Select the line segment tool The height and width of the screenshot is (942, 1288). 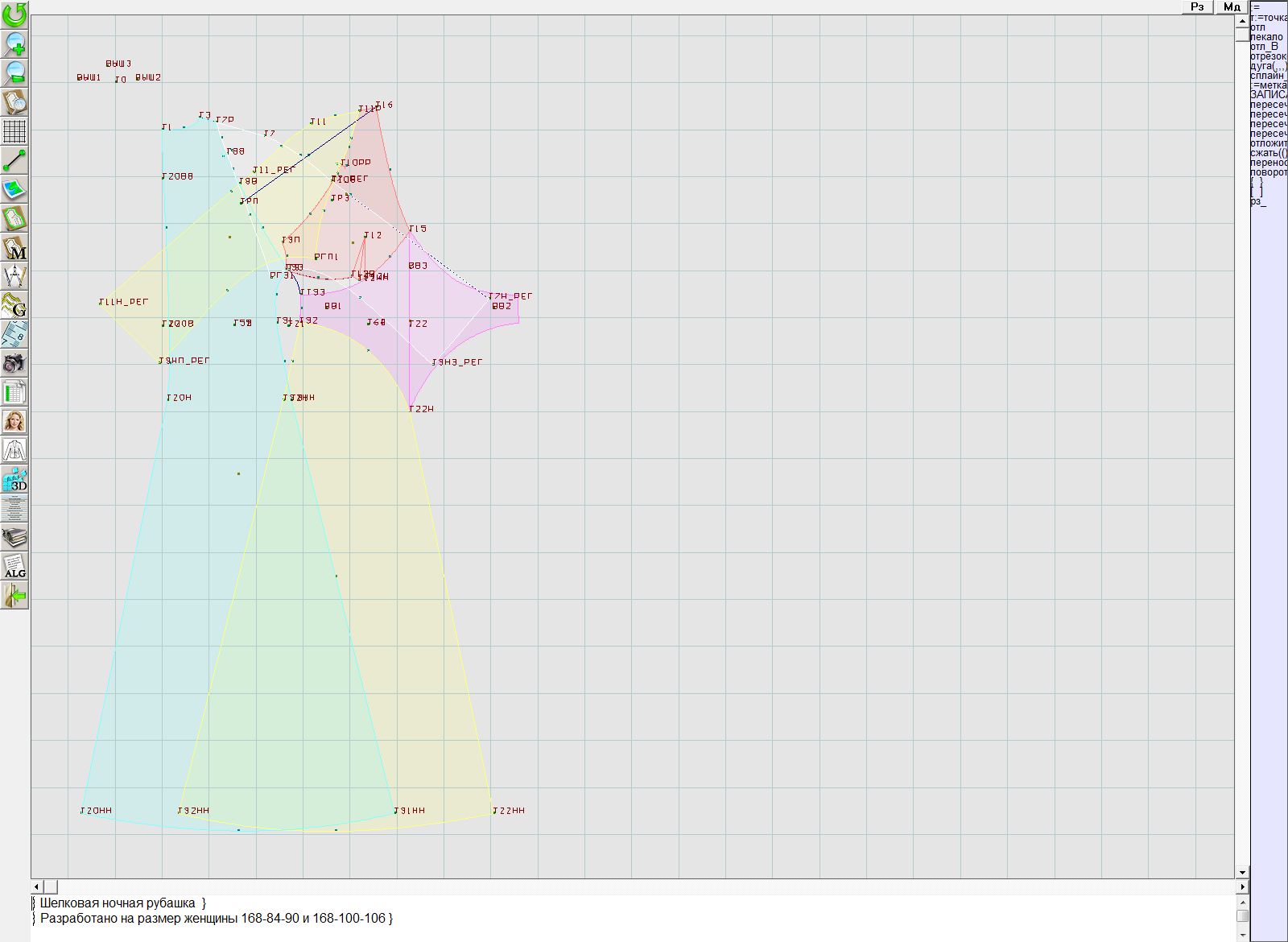pos(14,160)
